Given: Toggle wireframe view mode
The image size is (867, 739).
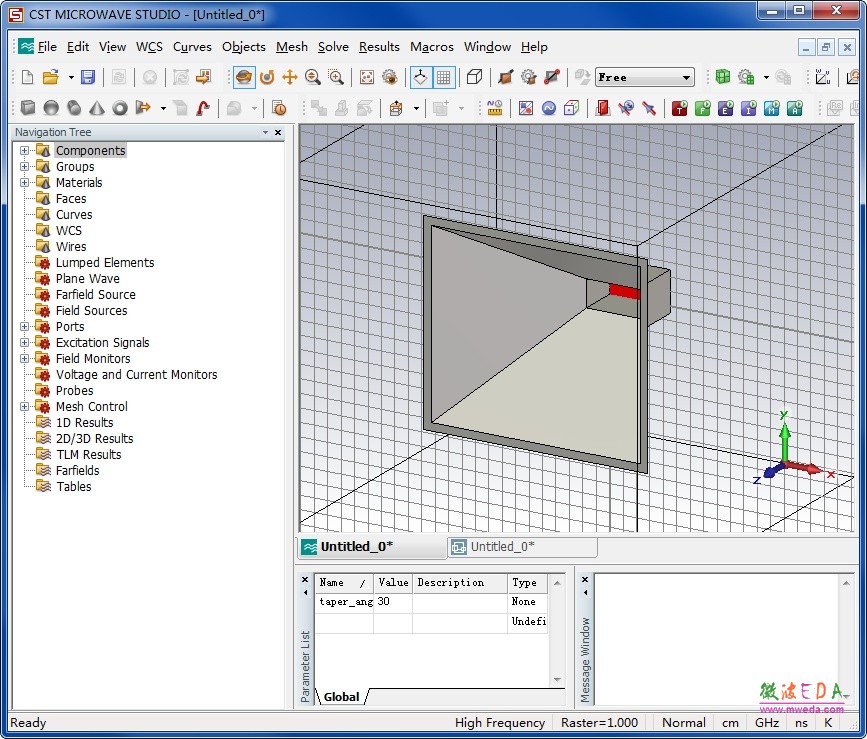Looking at the screenshot, I should (474, 77).
